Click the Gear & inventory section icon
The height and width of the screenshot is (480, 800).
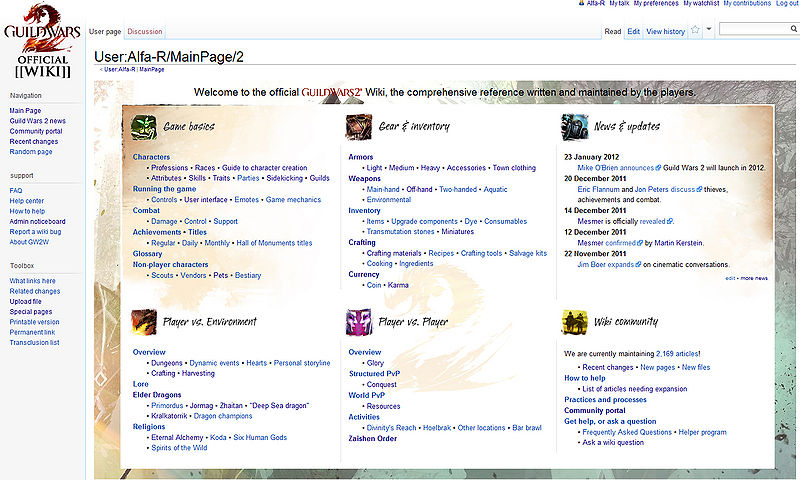tap(359, 127)
